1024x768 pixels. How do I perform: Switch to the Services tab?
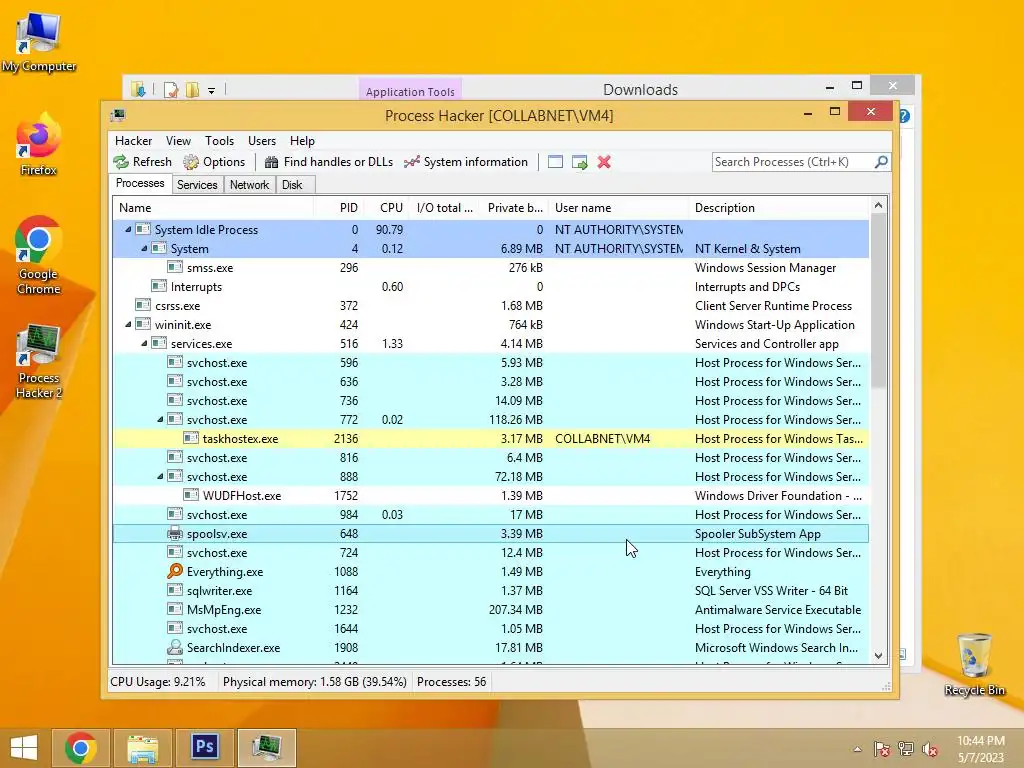[x=197, y=185]
